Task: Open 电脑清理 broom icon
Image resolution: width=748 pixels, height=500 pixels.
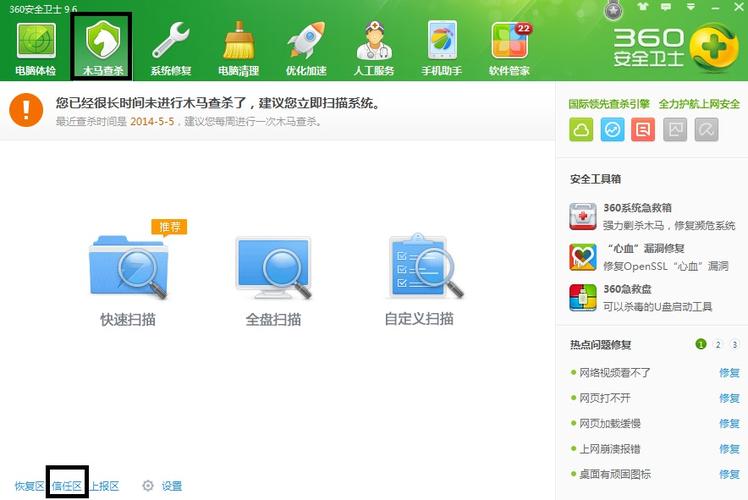Action: tap(239, 40)
